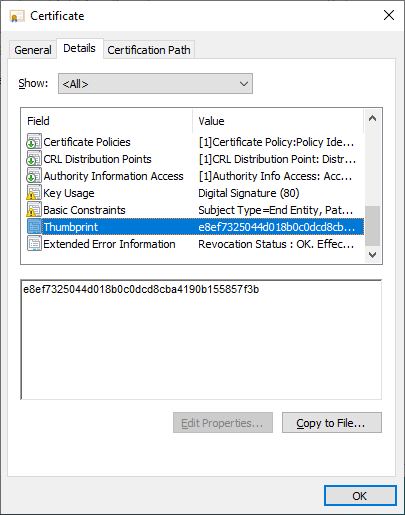The height and width of the screenshot is (515, 405).
Task: Click the field list scrollbar thumb
Action: 373,226
